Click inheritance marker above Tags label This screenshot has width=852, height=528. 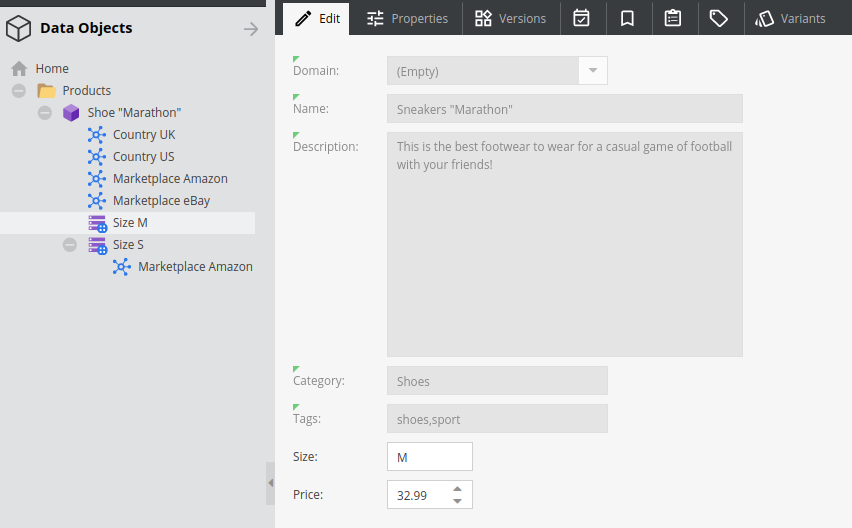[x=296, y=407]
